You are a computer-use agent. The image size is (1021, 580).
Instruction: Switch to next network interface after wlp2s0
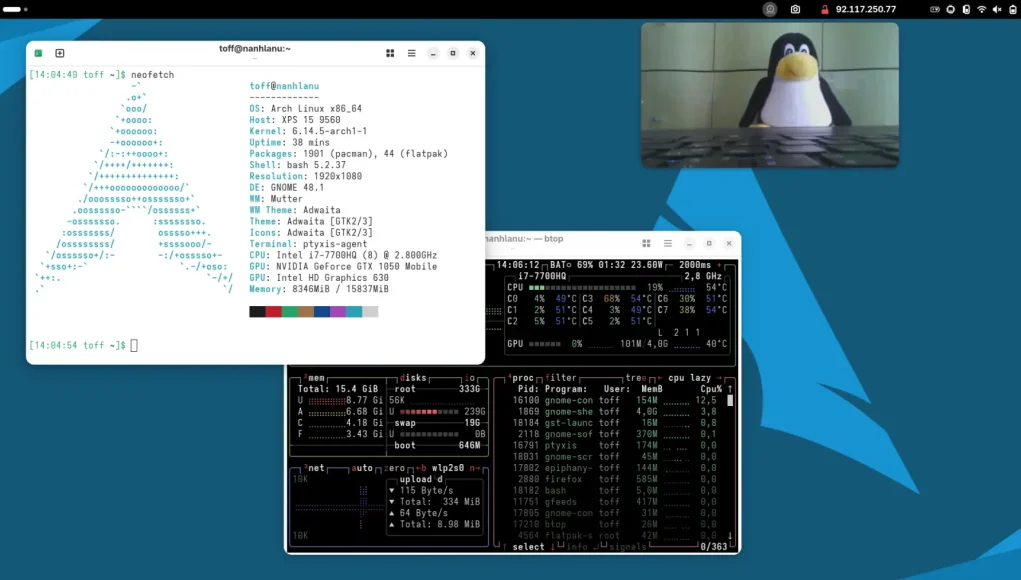point(475,468)
